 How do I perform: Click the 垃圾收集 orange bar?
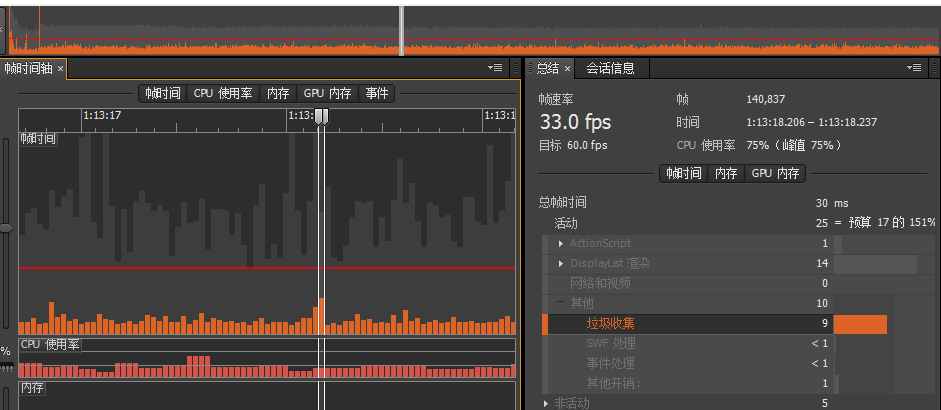pos(860,324)
